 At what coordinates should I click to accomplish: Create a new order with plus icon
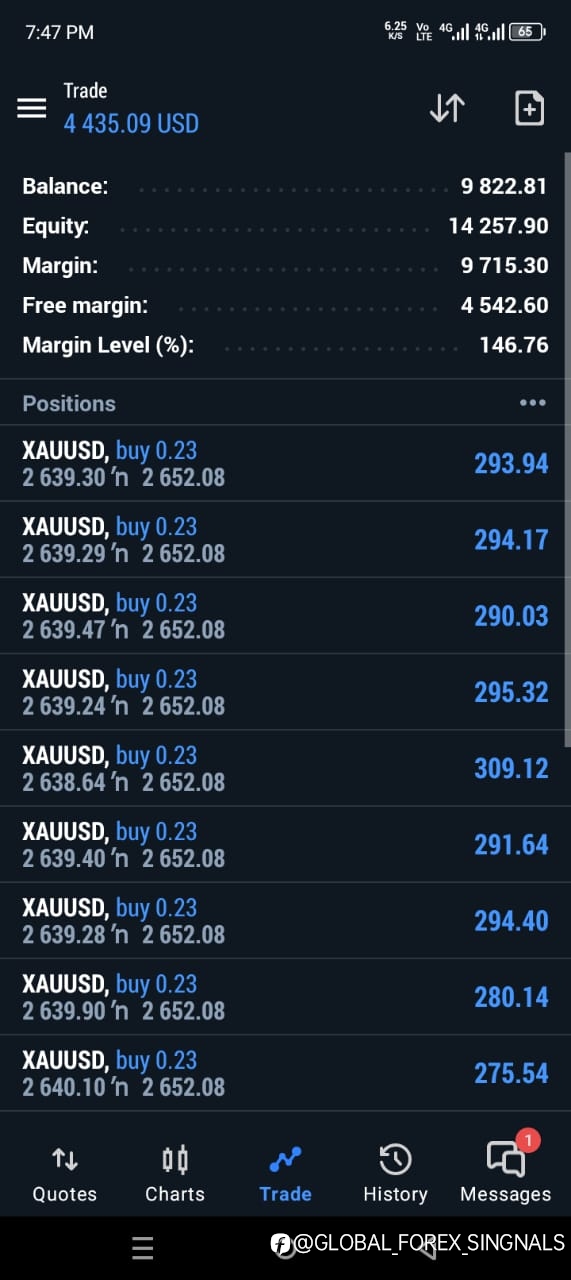tap(529, 108)
